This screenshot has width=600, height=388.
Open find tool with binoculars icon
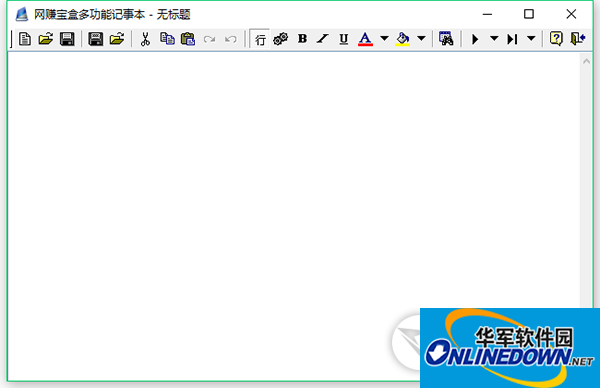pyautogui.click(x=446, y=39)
